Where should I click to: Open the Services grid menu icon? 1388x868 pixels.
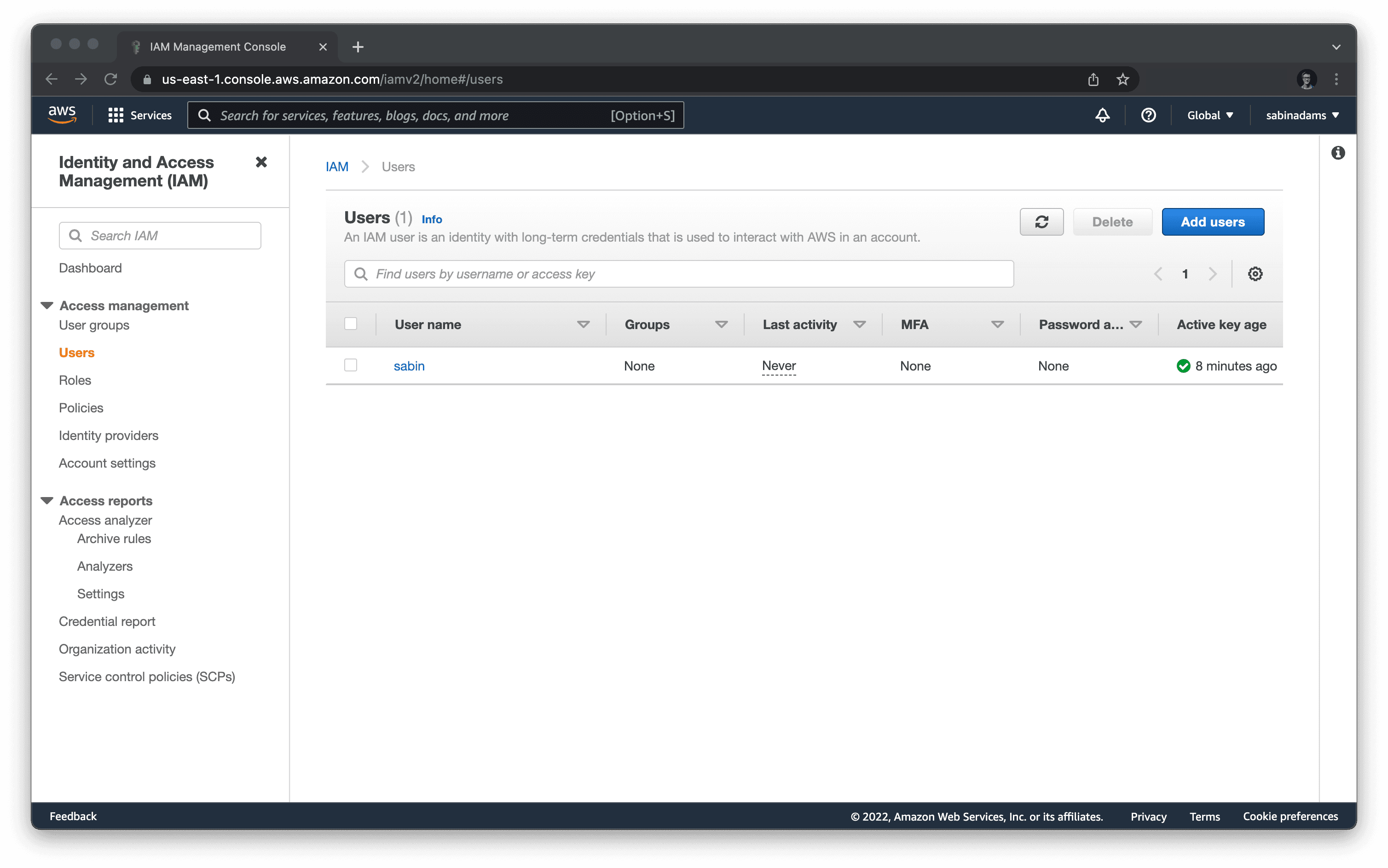pyautogui.click(x=116, y=116)
